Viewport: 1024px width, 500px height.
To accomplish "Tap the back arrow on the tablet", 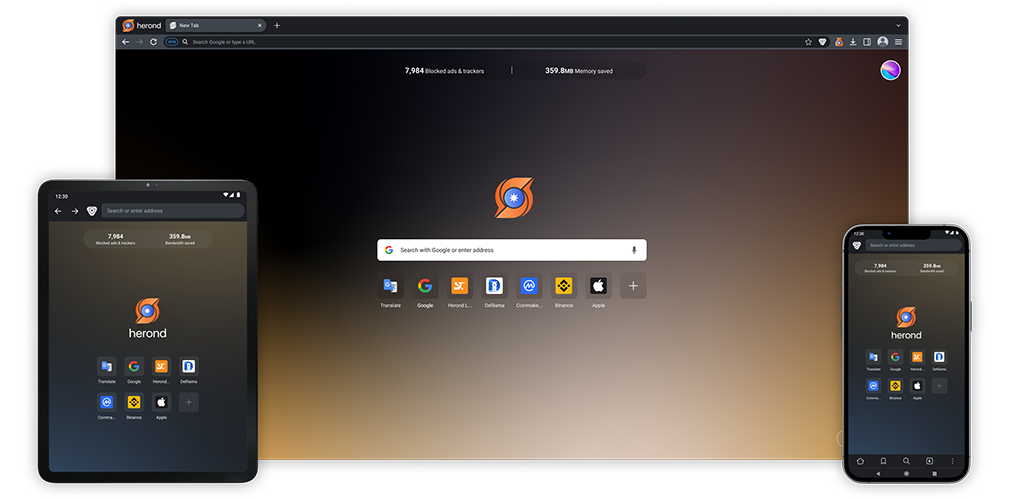I will (x=58, y=211).
